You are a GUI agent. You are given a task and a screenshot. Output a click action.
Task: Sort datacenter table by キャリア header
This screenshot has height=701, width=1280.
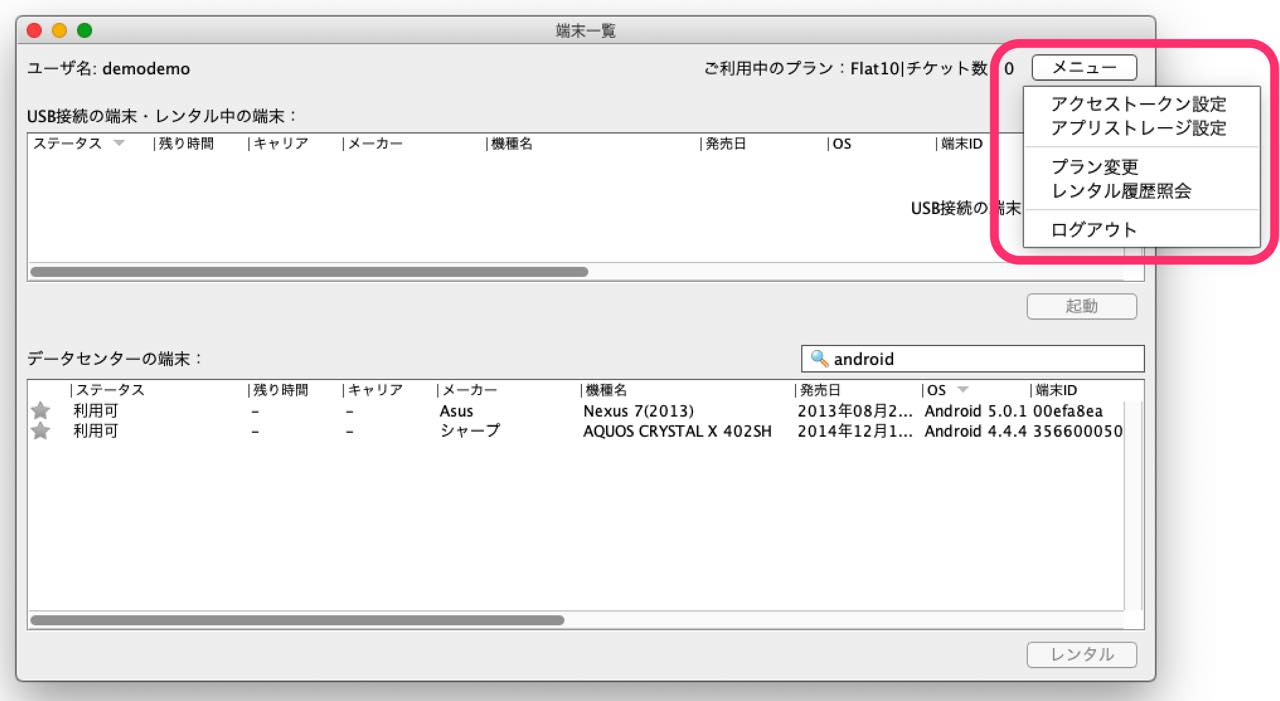tap(375, 390)
